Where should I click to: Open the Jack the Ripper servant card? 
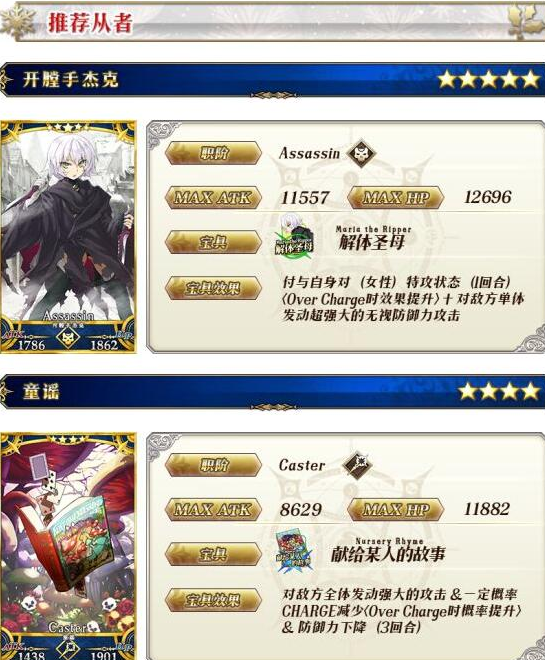[68, 237]
